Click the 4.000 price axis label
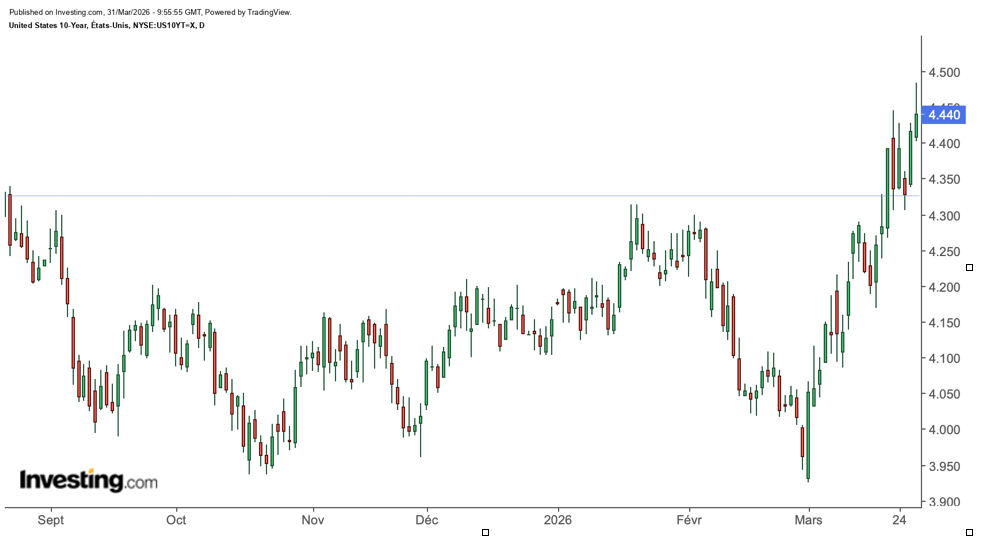This screenshot has height=544, width=984. click(944, 430)
